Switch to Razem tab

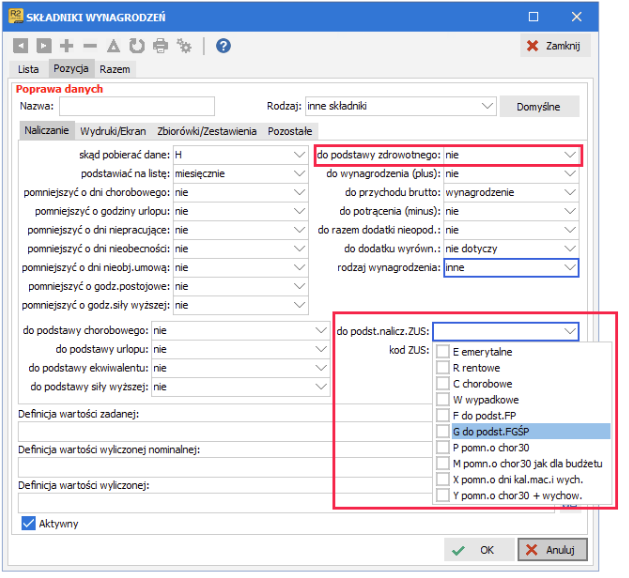point(115,69)
